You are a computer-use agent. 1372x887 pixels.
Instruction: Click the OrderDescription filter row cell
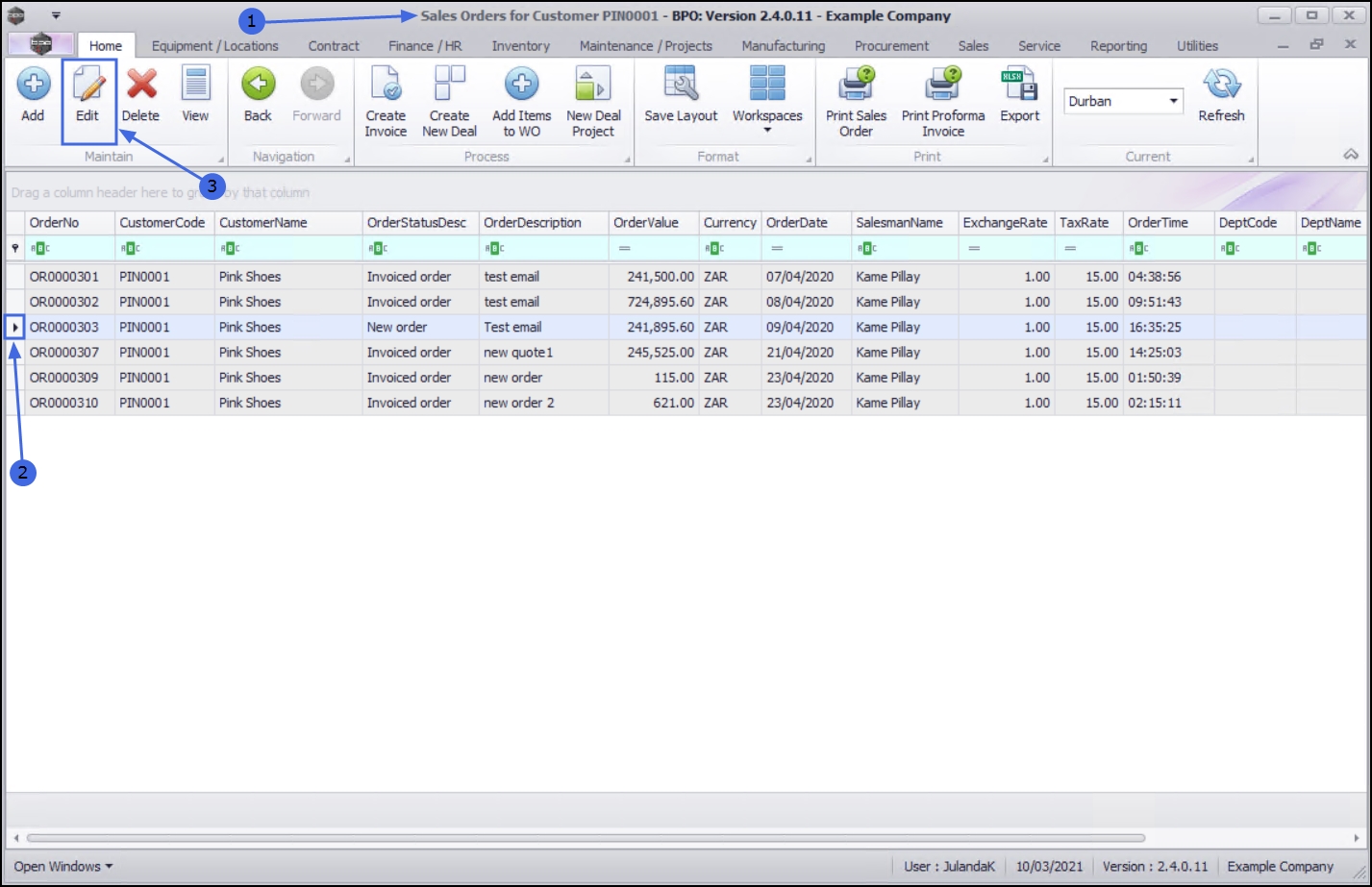point(544,248)
